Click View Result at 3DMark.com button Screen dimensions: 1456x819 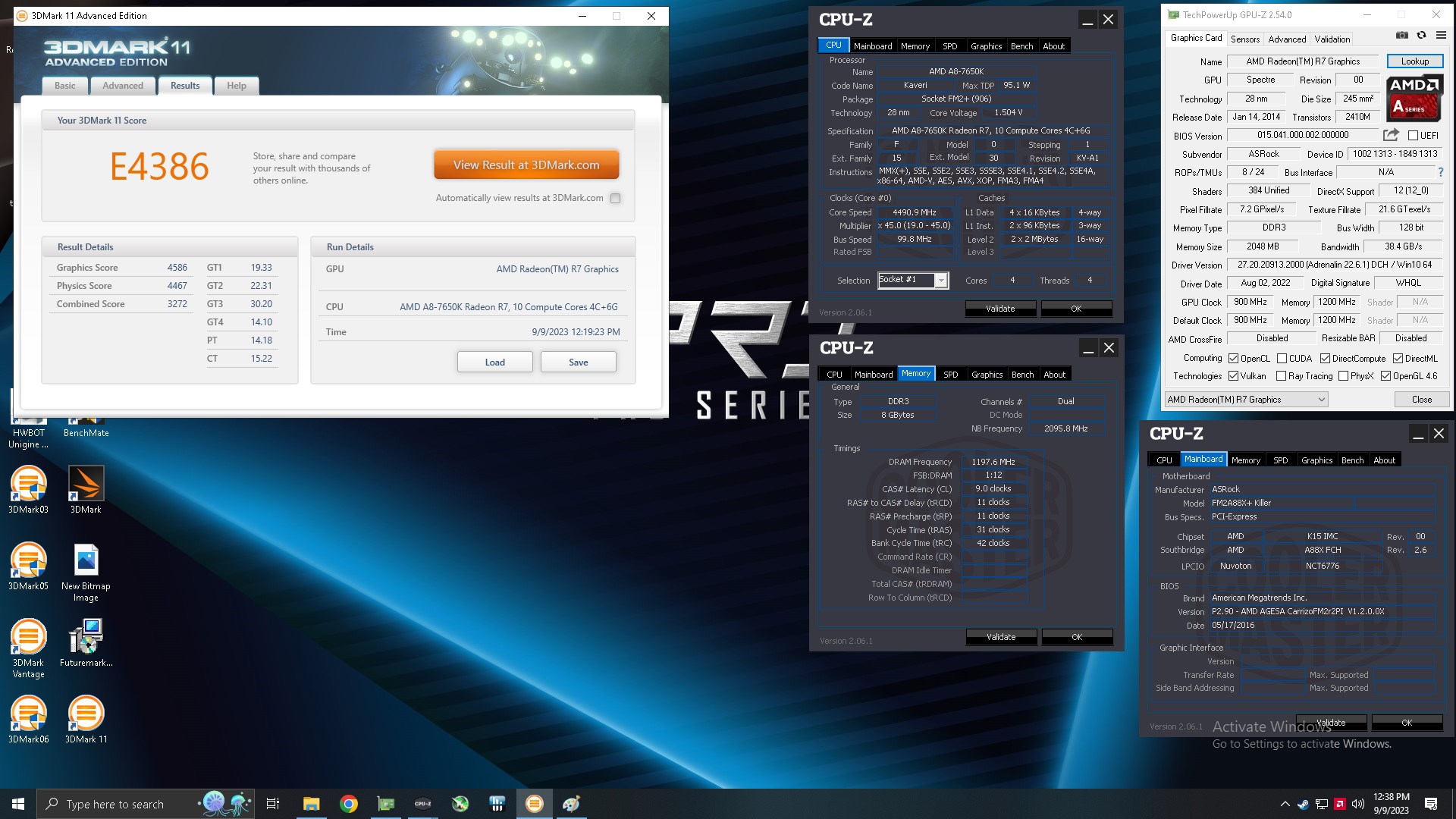pos(526,165)
